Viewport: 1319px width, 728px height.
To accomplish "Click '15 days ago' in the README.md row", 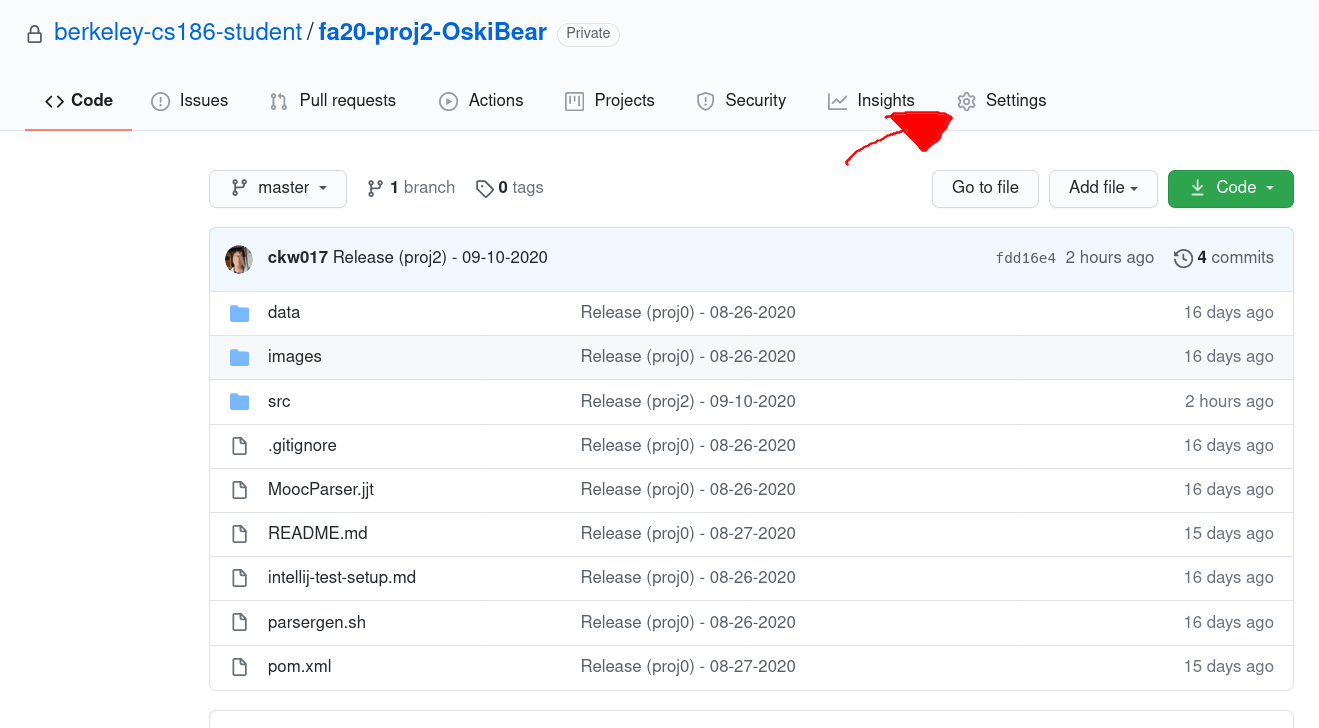I will (1229, 534).
